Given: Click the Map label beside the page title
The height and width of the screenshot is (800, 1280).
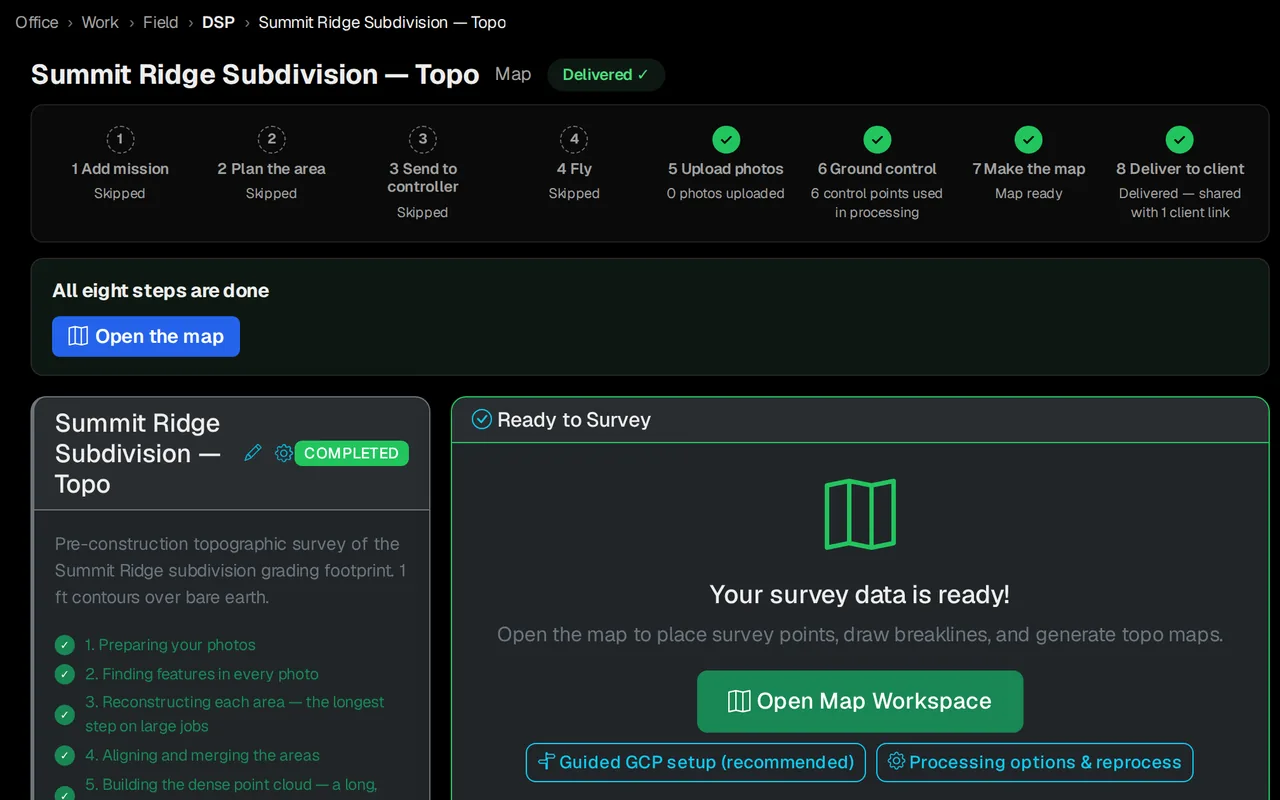Looking at the screenshot, I should point(513,74).
